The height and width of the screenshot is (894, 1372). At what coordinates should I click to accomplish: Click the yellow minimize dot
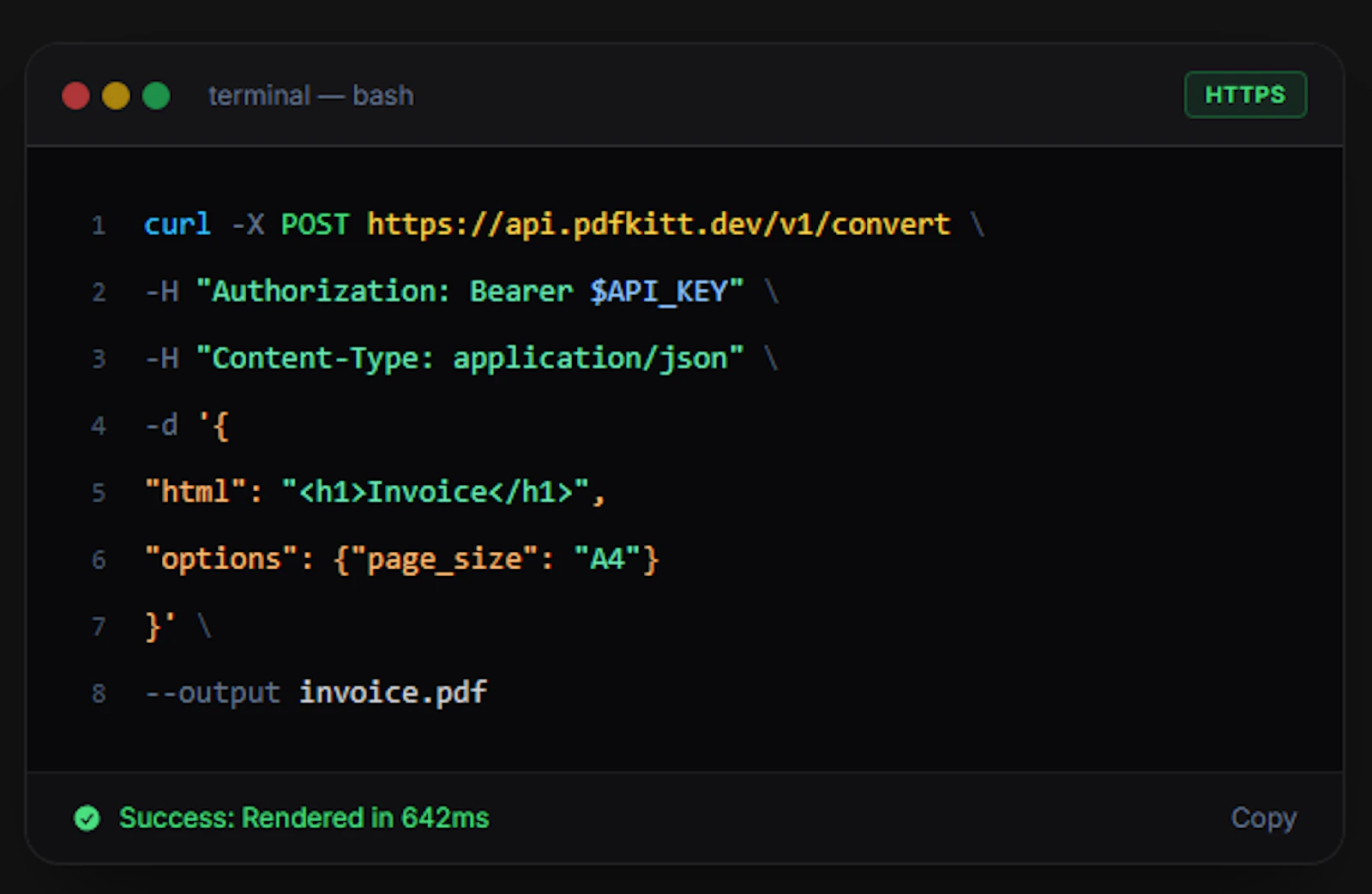point(116,95)
